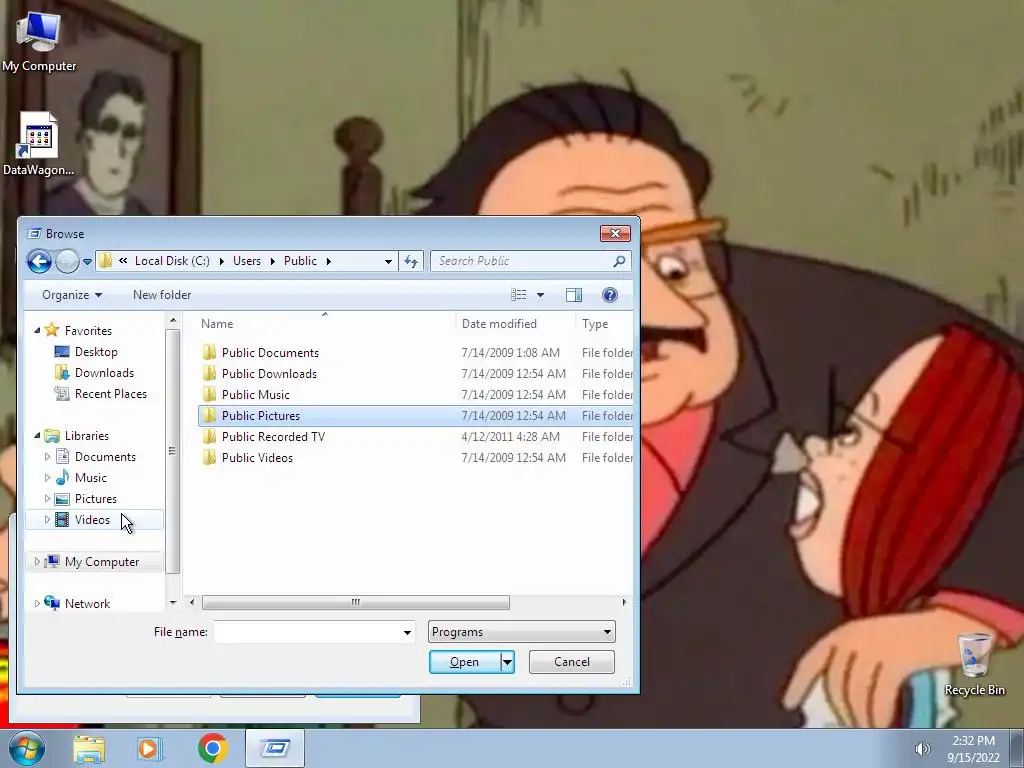Click the volume speaker tray icon

click(922, 748)
